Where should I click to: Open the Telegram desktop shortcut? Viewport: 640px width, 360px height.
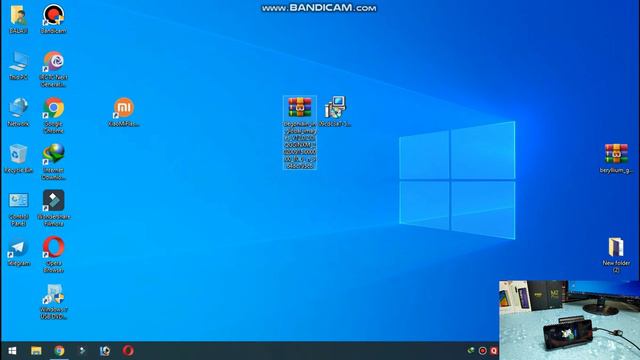18,251
